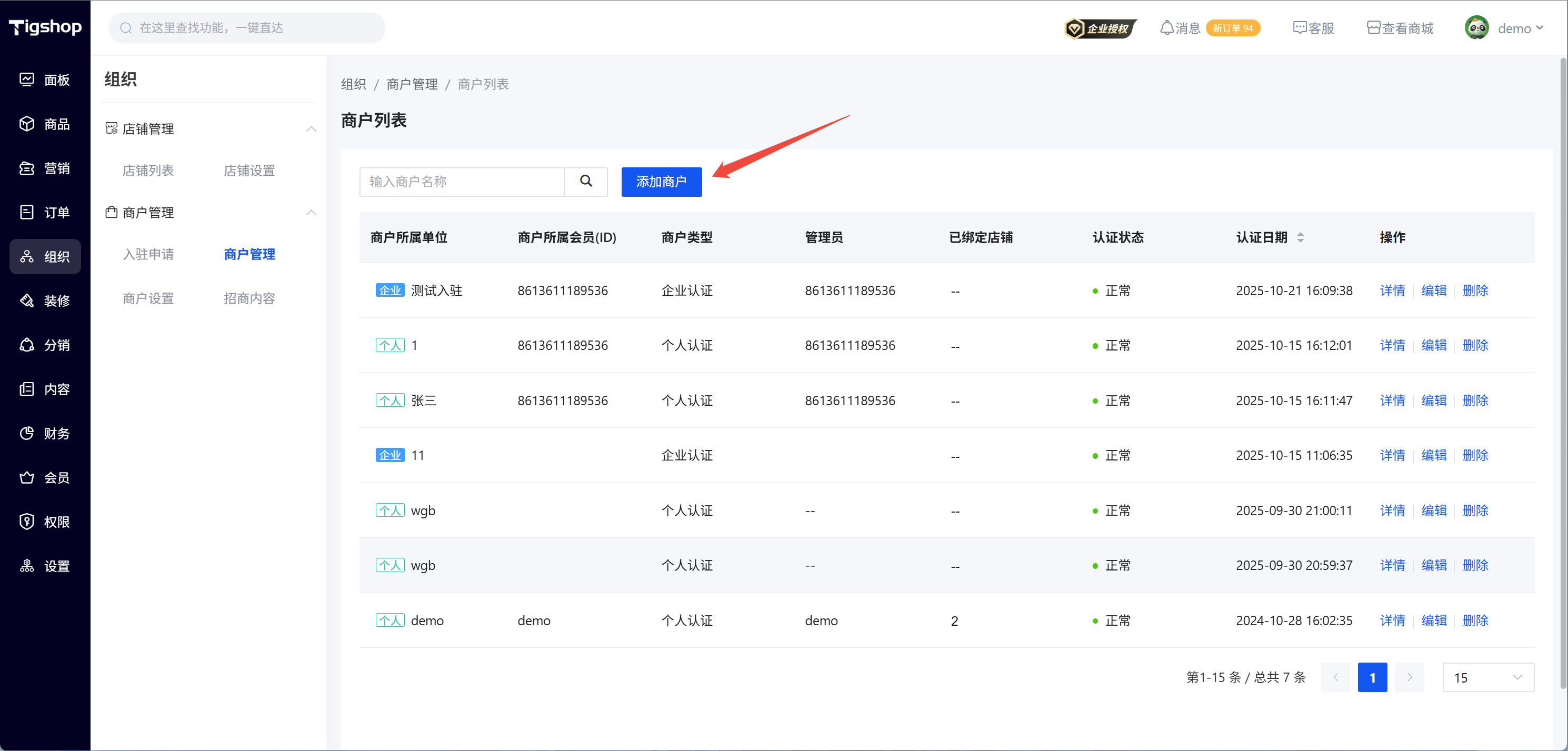Screen dimensions: 1568x751
Task: Open the page size dropdown showing 15
Action: coord(1487,677)
